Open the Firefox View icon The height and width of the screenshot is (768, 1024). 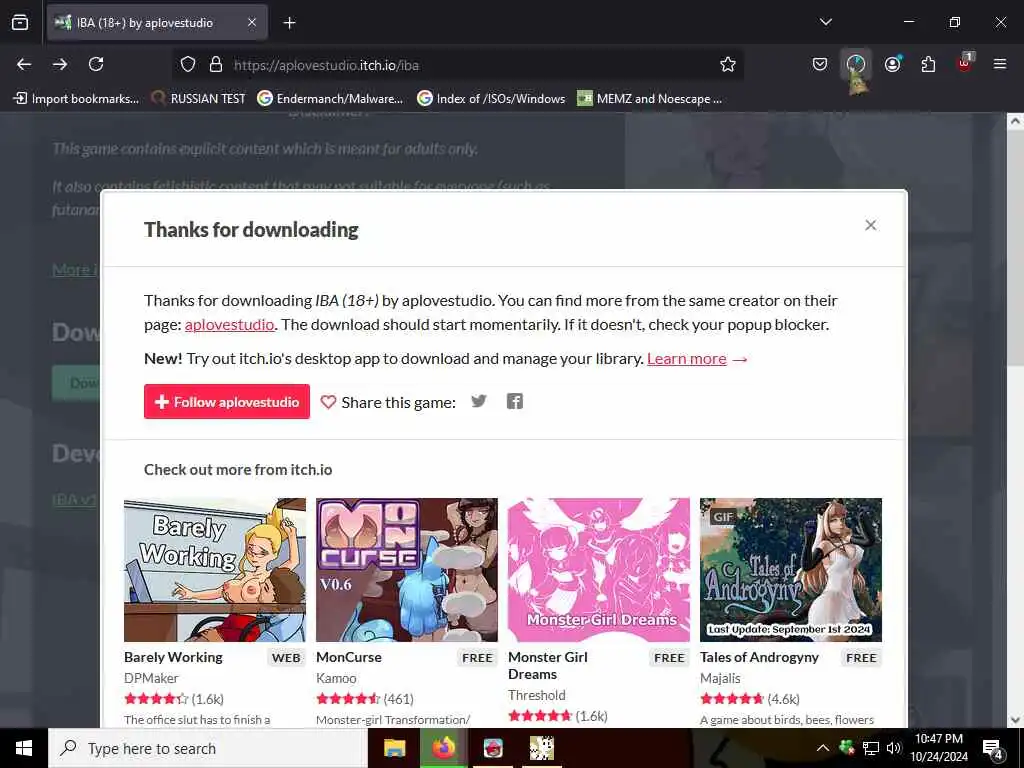tap(20, 23)
